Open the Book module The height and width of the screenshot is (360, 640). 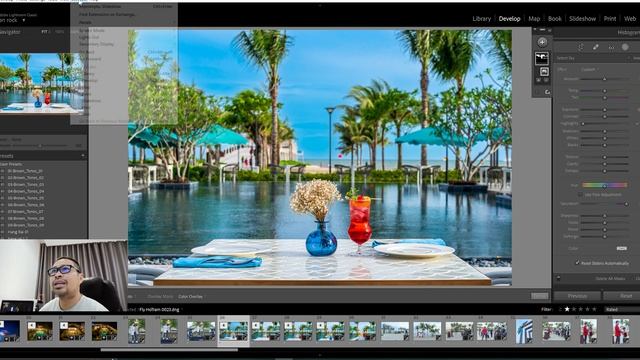[x=555, y=19]
